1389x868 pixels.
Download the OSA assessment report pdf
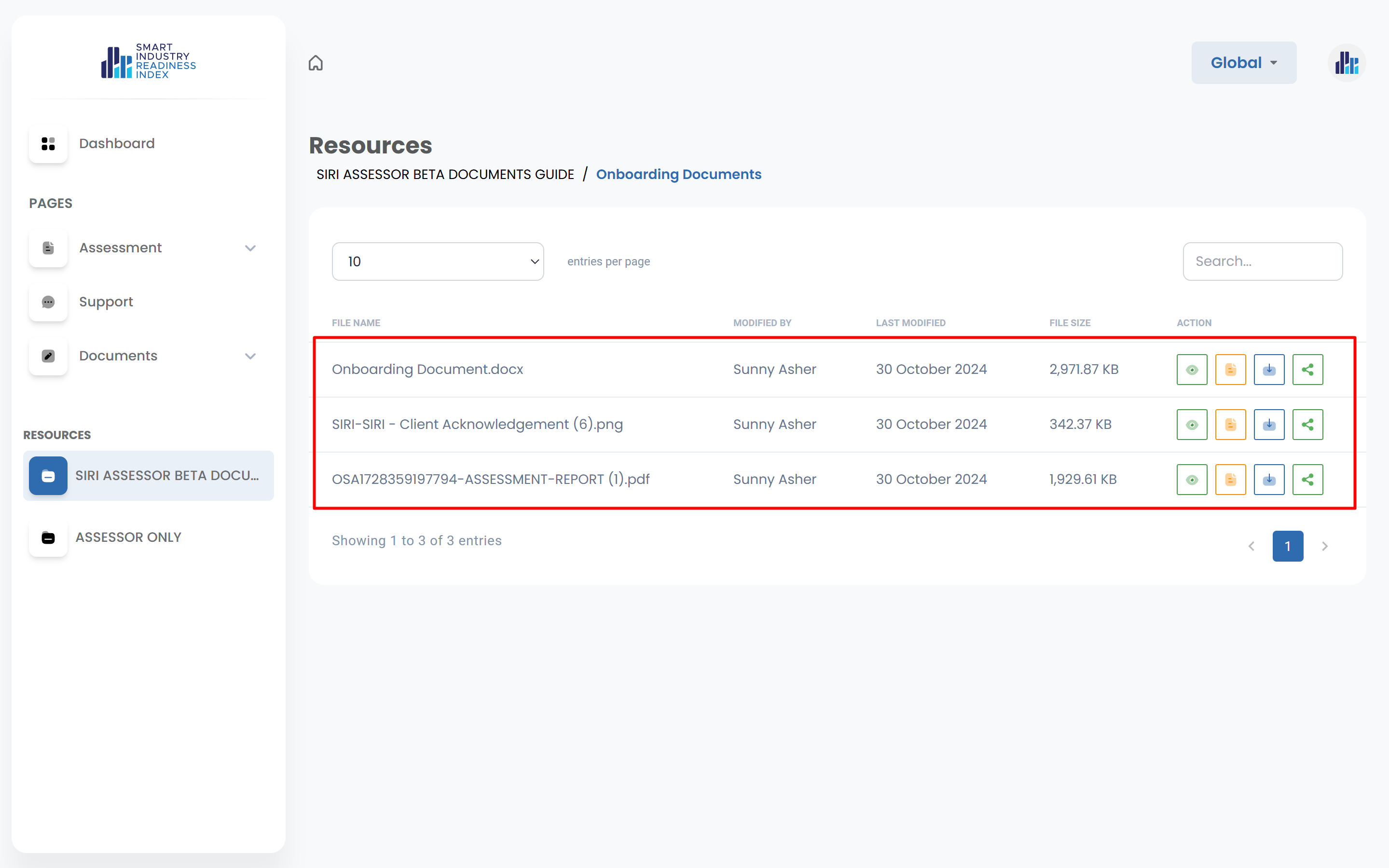1268,479
